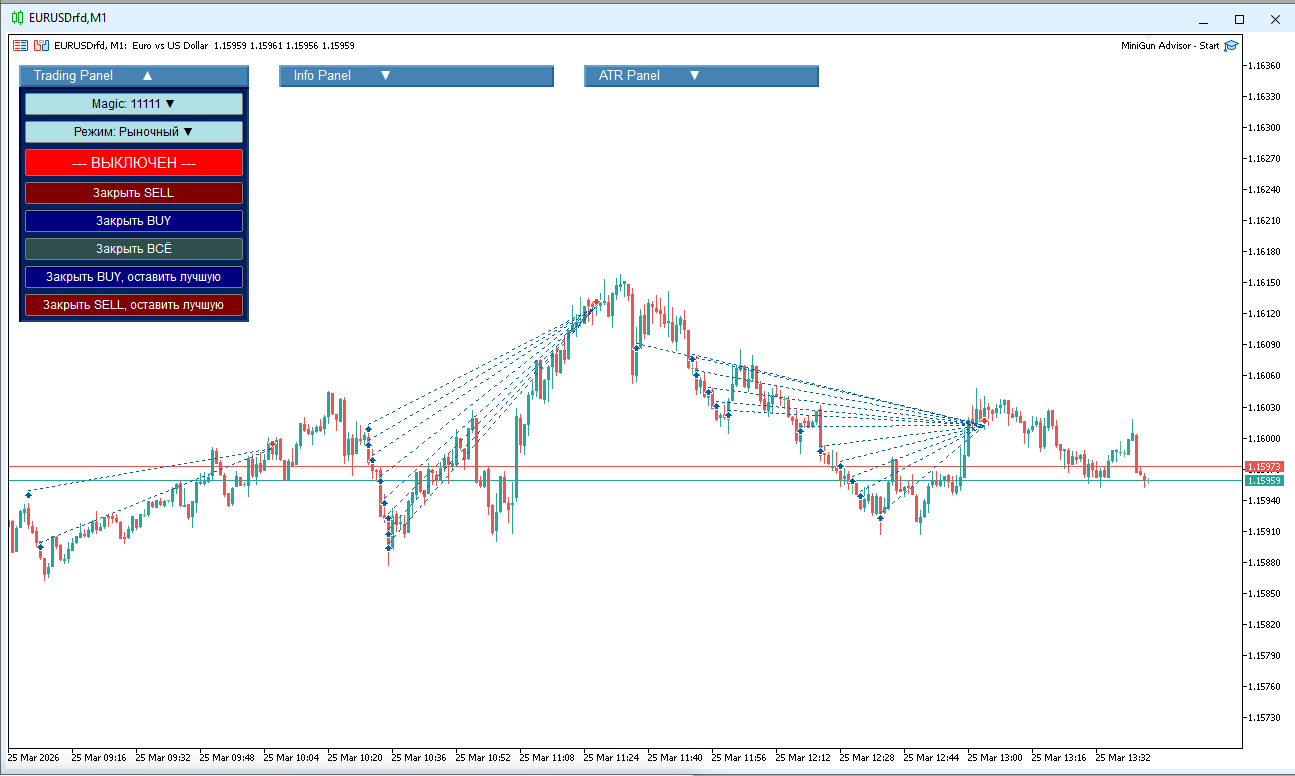Select the red 1.15973 price label
Screen dimensions: 1295x776
tap(1265, 467)
